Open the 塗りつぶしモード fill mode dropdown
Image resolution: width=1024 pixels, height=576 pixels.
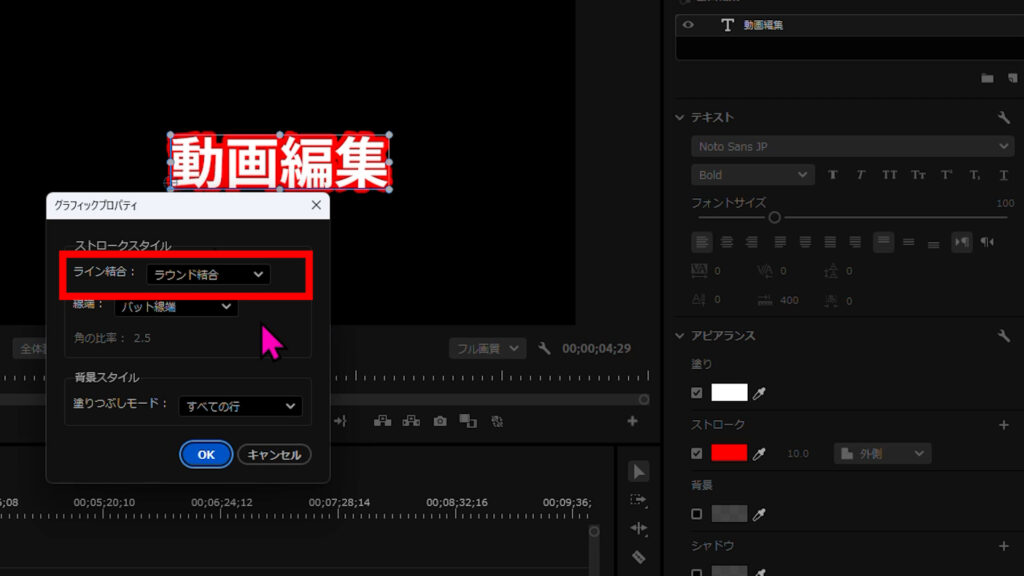click(240, 406)
